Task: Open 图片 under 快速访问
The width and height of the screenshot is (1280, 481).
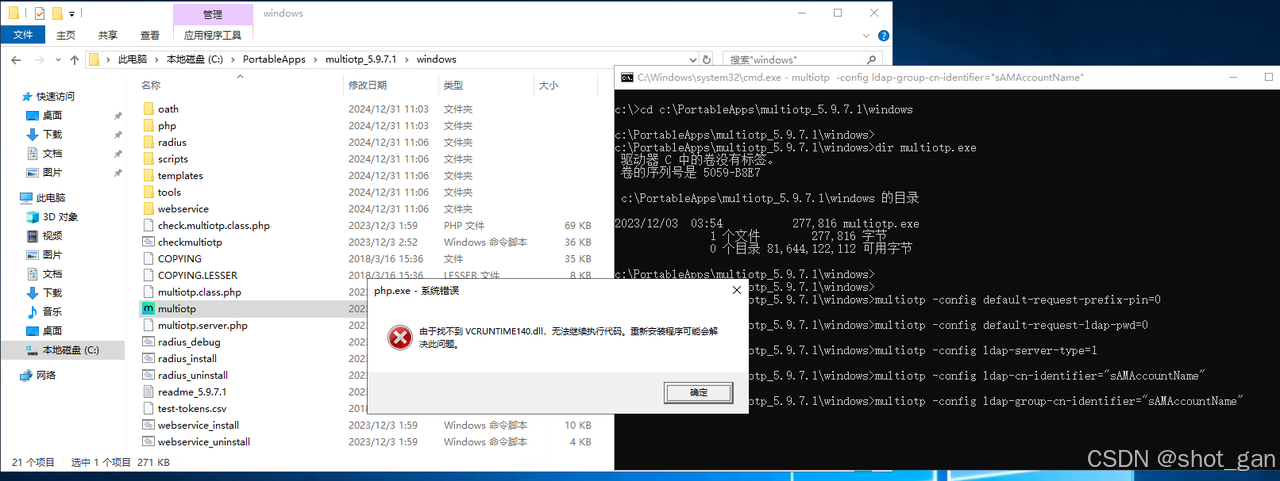Action: coord(52,172)
